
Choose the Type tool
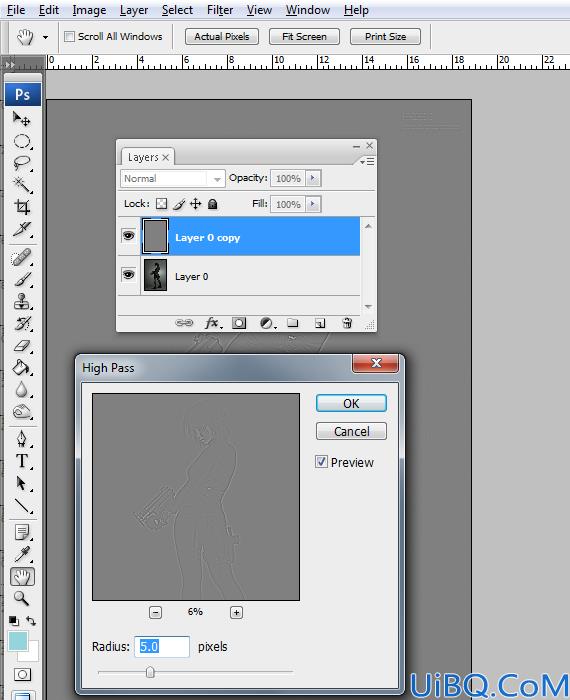(x=22, y=461)
